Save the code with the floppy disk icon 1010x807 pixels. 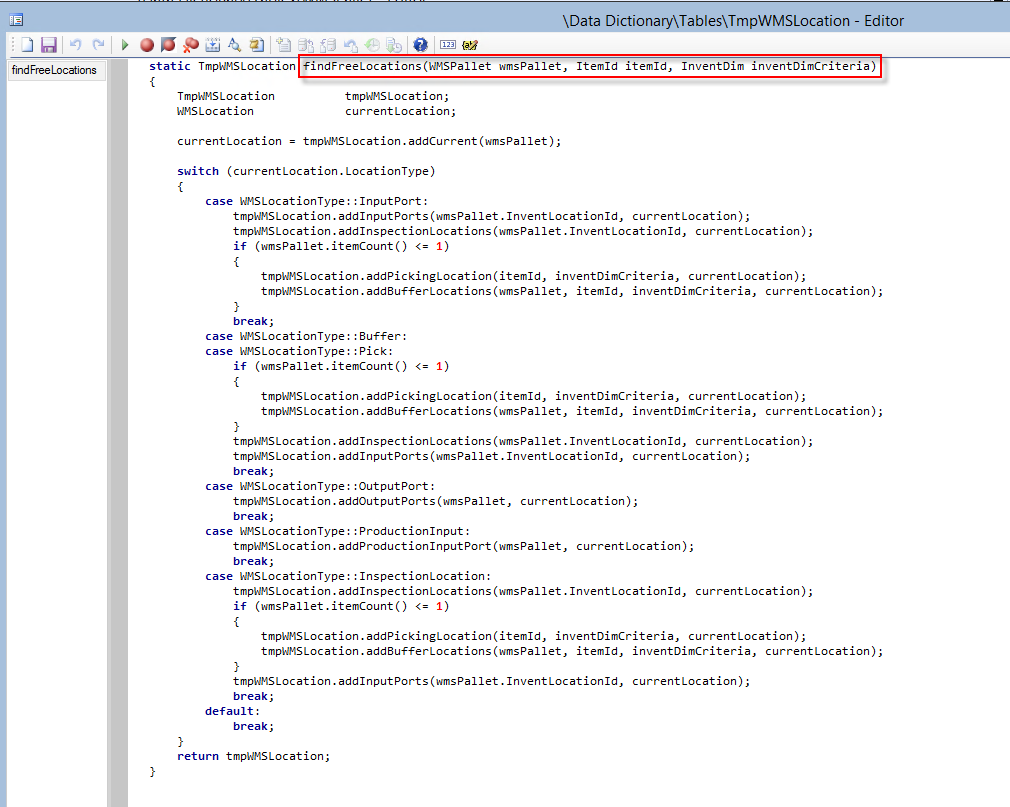click(48, 45)
